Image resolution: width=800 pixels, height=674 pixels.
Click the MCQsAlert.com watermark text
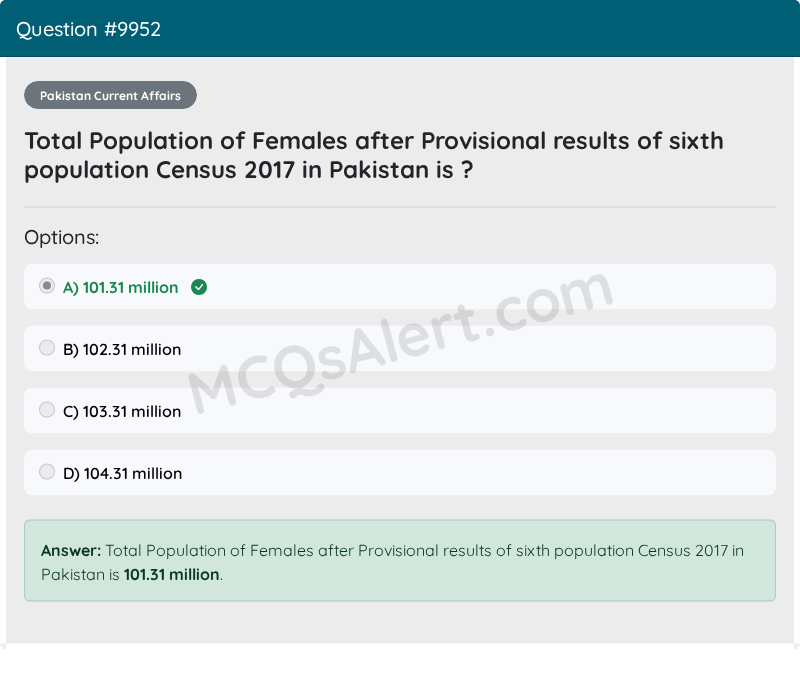point(401,342)
